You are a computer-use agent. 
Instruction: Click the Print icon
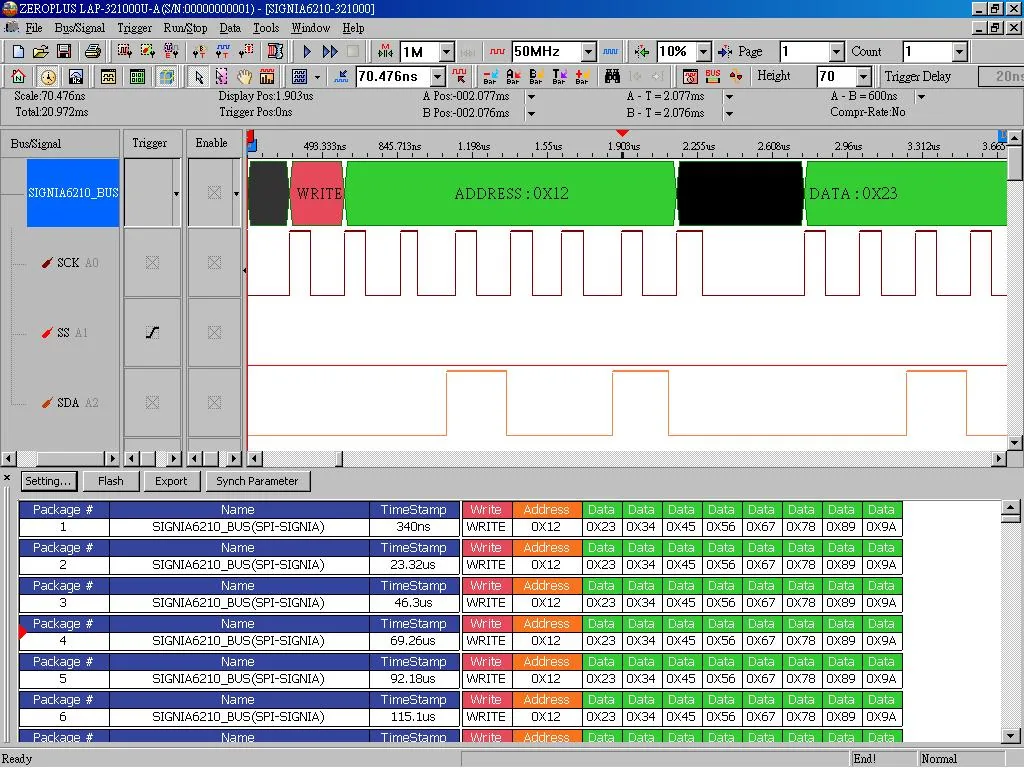93,52
